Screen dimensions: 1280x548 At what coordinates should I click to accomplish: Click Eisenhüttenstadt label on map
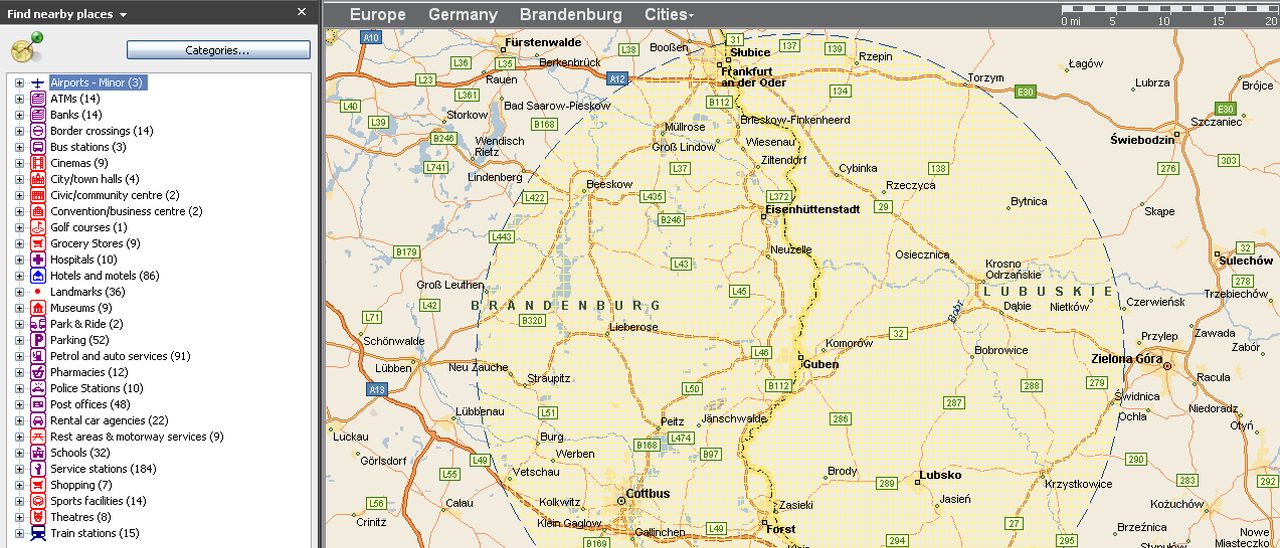click(812, 210)
